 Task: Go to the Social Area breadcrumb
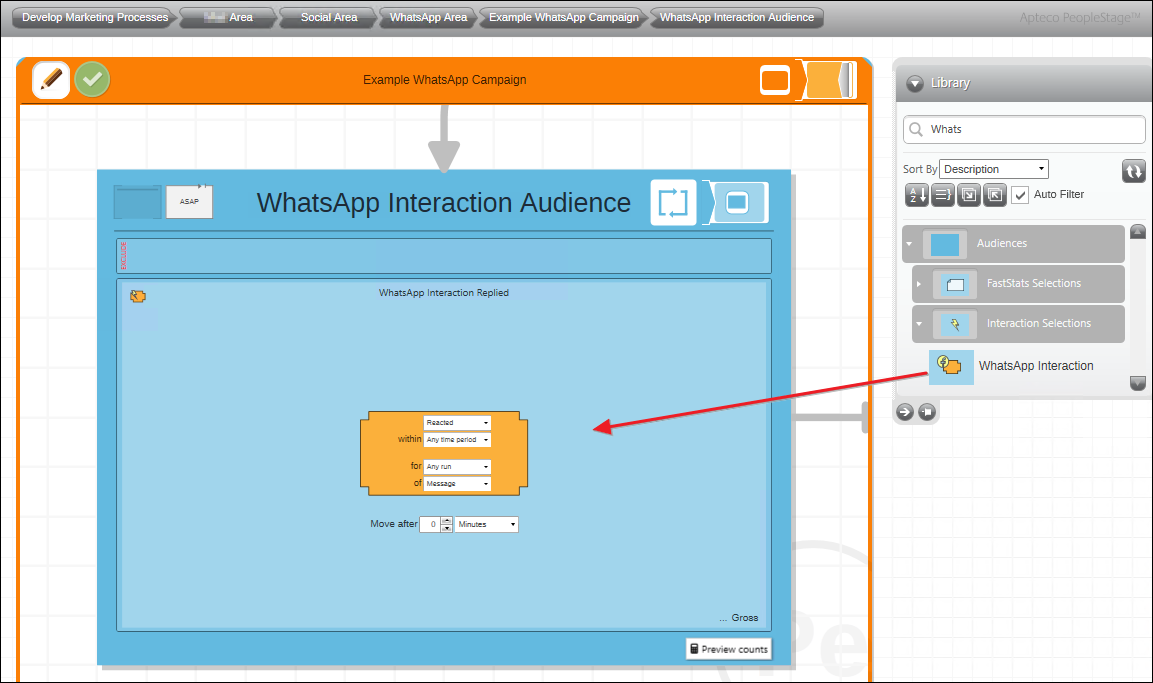pos(329,17)
